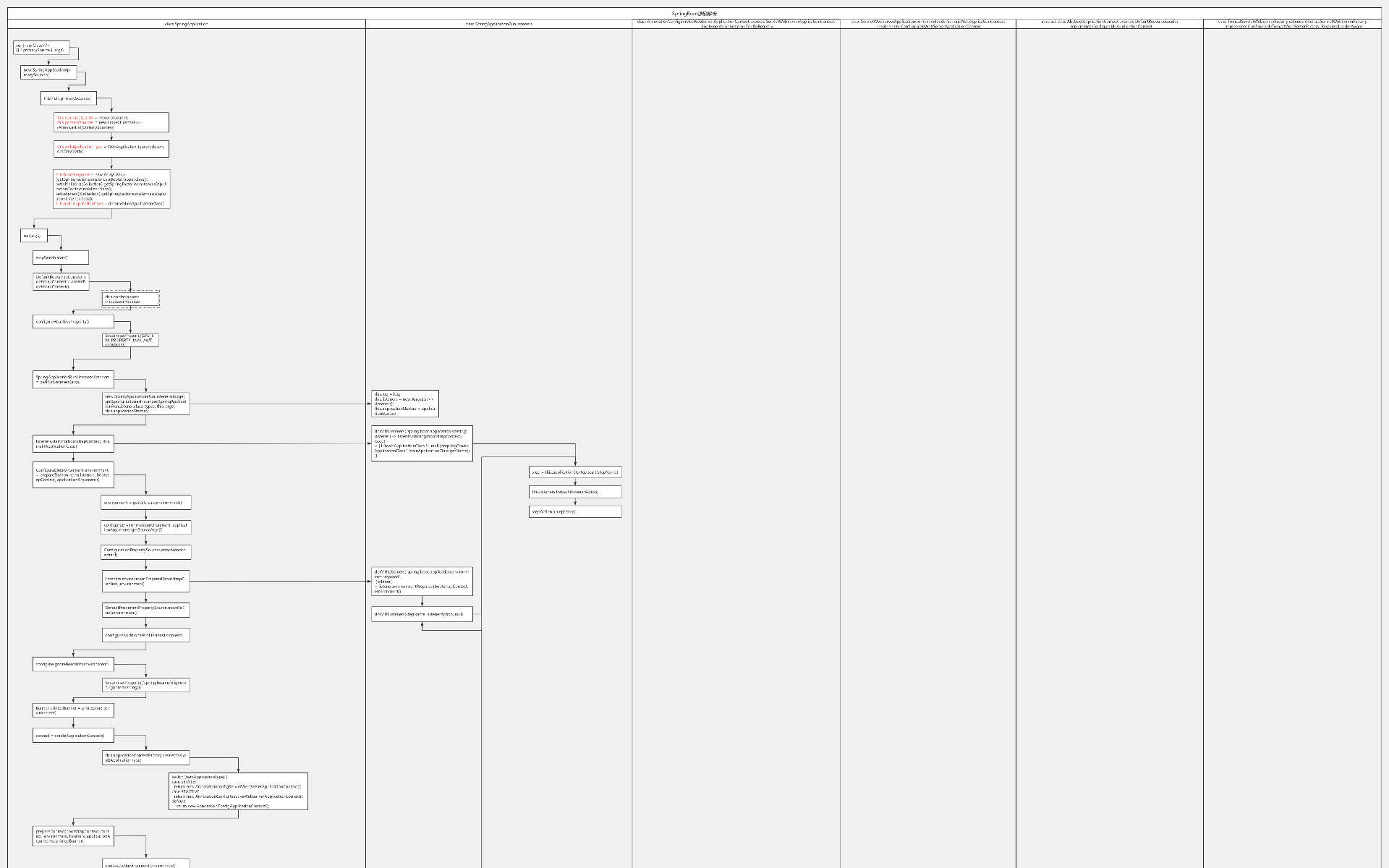Select the TomcatServletWebServerFactory swimlane header
This screenshot has width=1389, height=868.
(x=1292, y=24)
